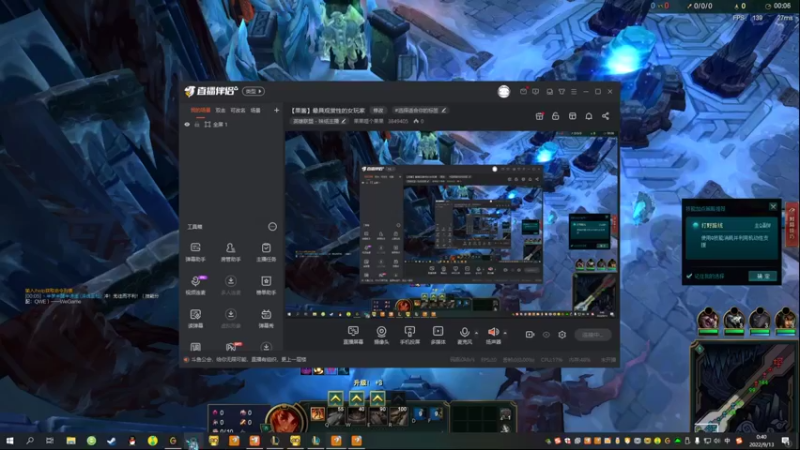Screen dimensions: 800x450
Task: Select the 全屏1 source row
Action: point(231,124)
